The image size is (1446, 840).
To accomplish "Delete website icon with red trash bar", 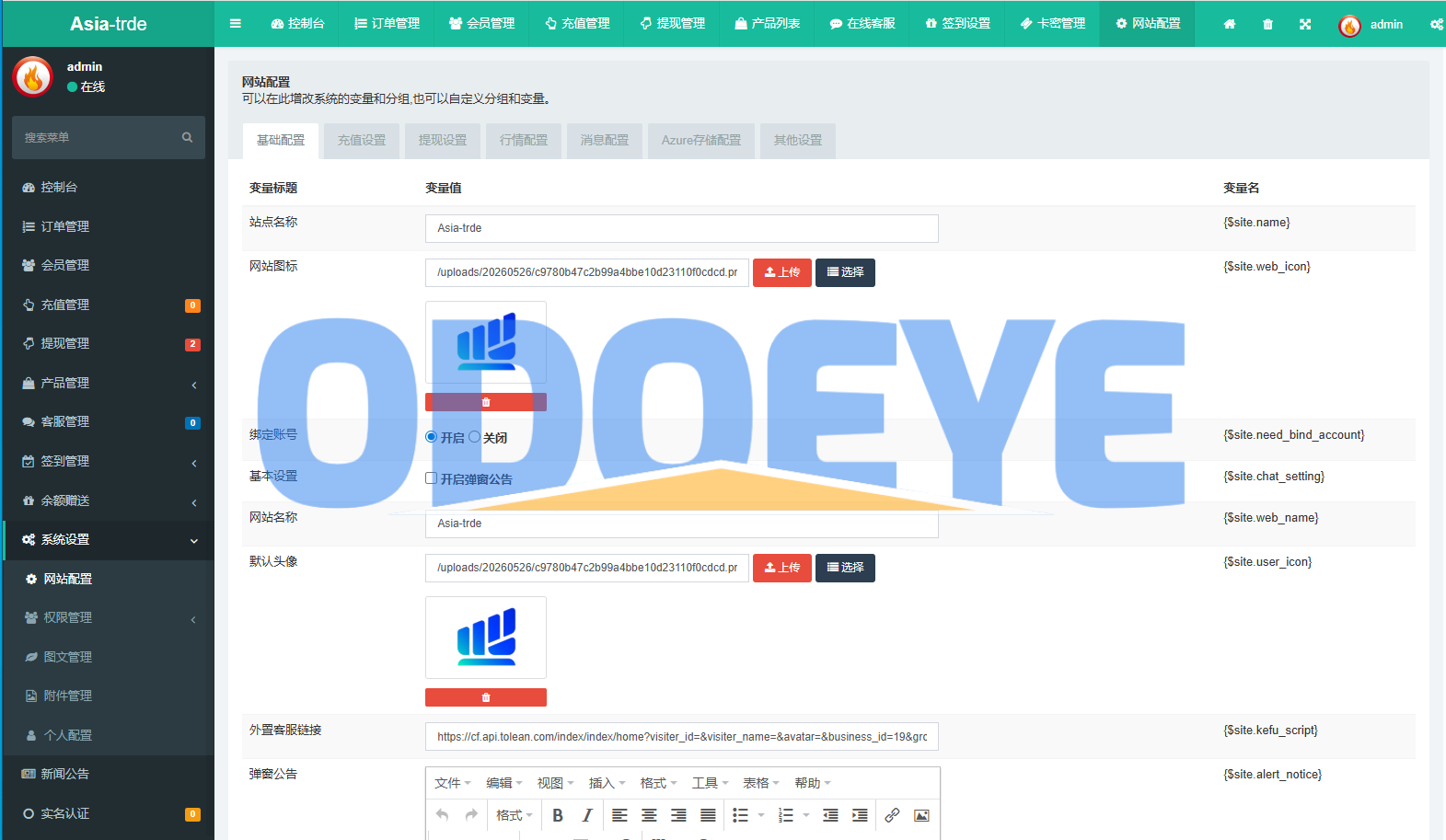I will [x=486, y=402].
